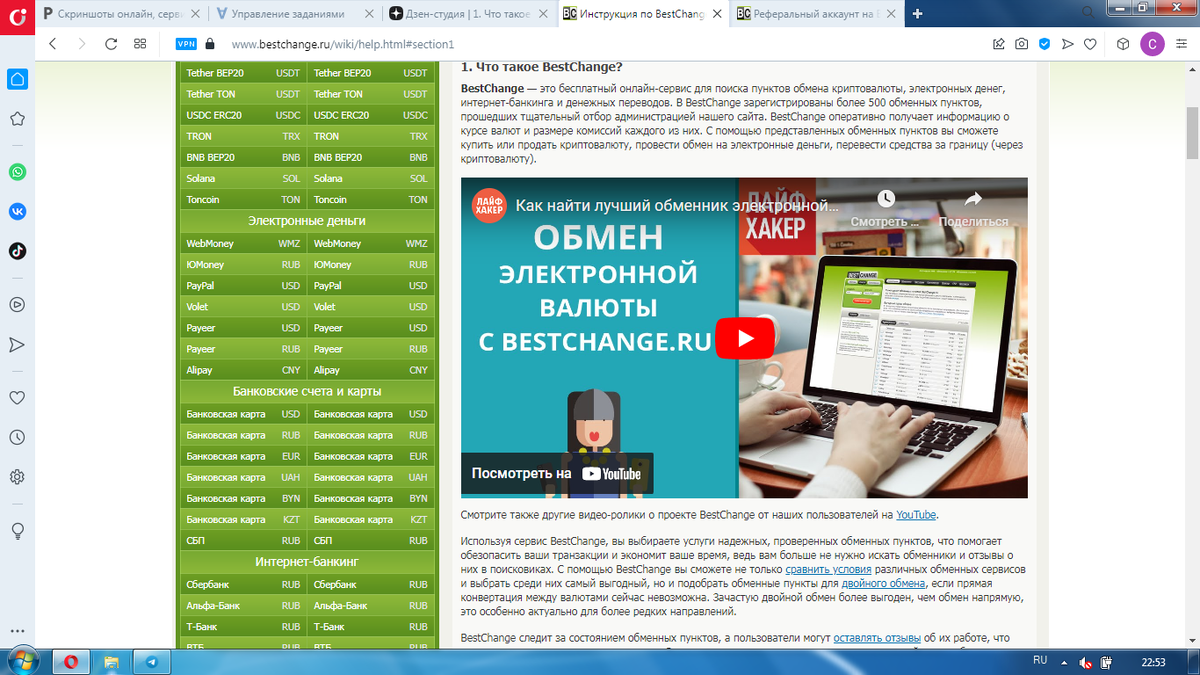Select left-column 'Сбербанк RUB' row
This screenshot has width=1200, height=675.
click(243, 584)
